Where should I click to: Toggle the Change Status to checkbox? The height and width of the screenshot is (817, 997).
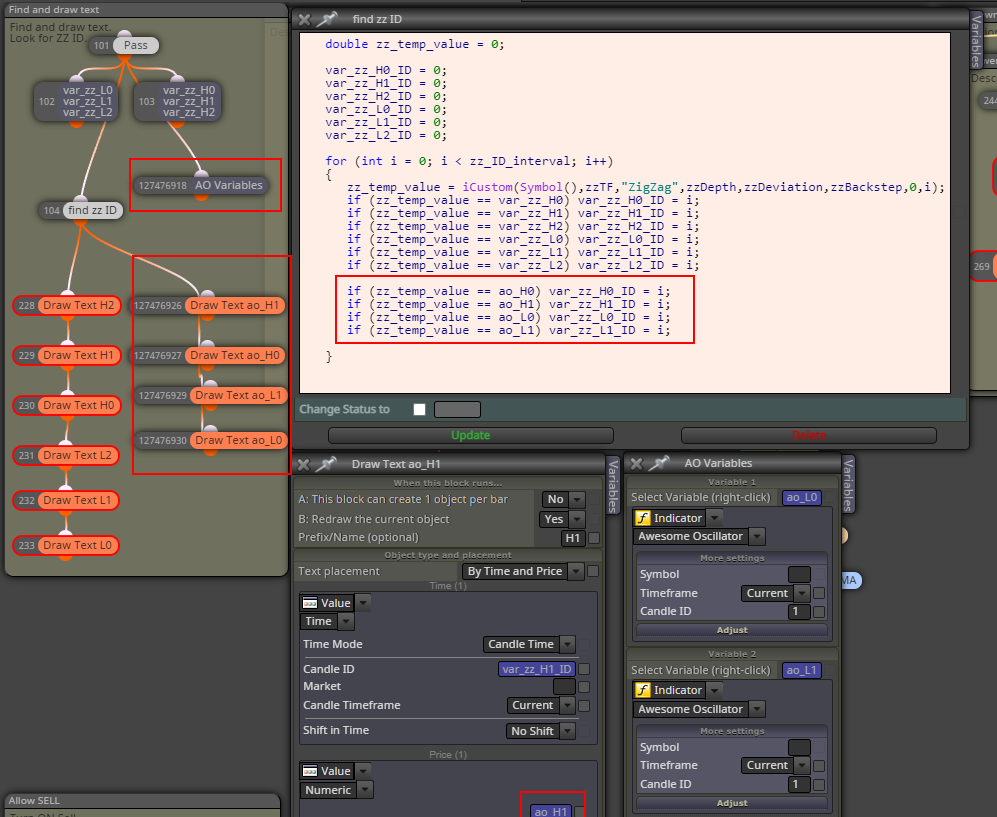(x=420, y=409)
